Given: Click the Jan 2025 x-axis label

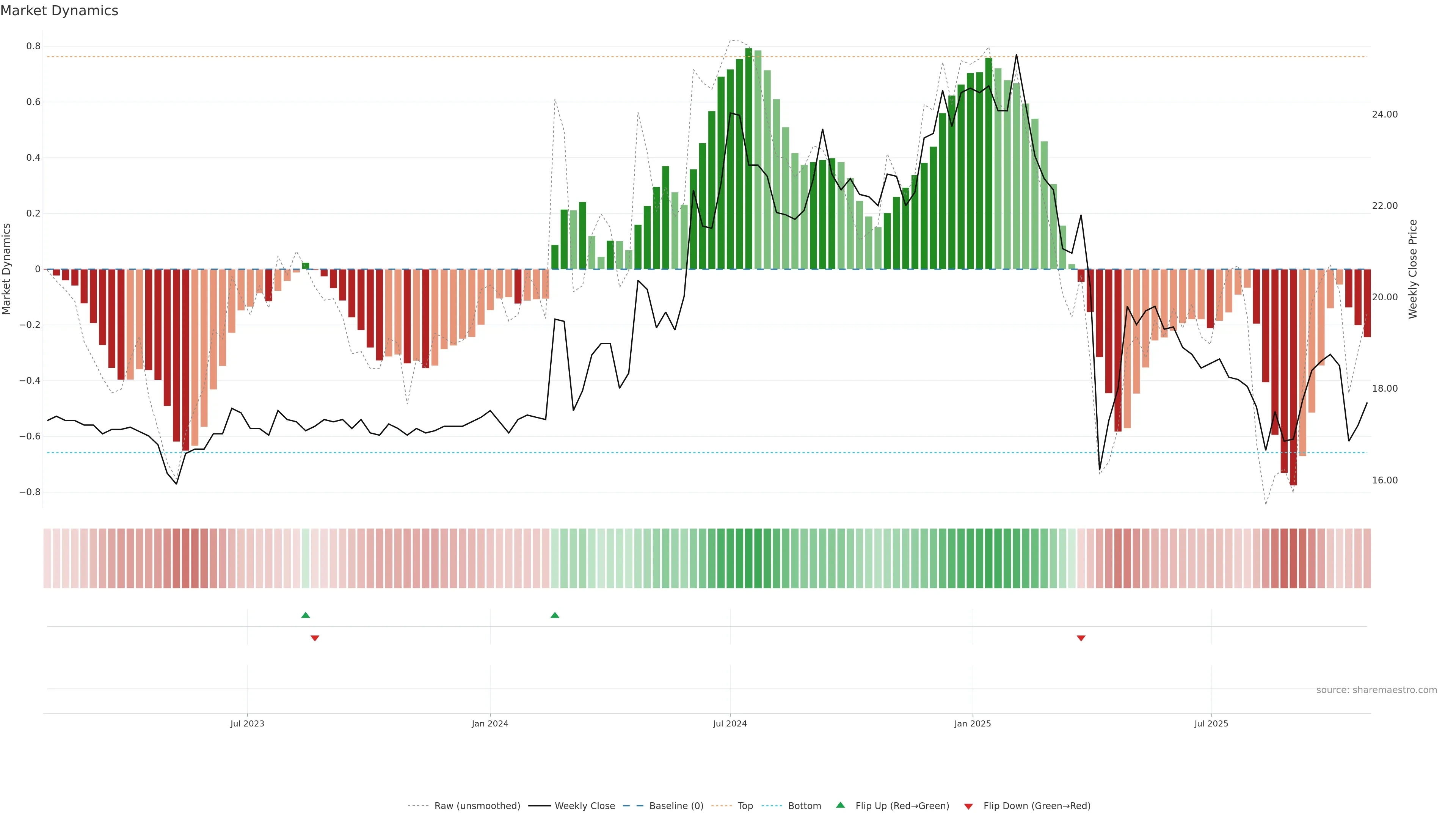Looking at the screenshot, I should (x=972, y=723).
